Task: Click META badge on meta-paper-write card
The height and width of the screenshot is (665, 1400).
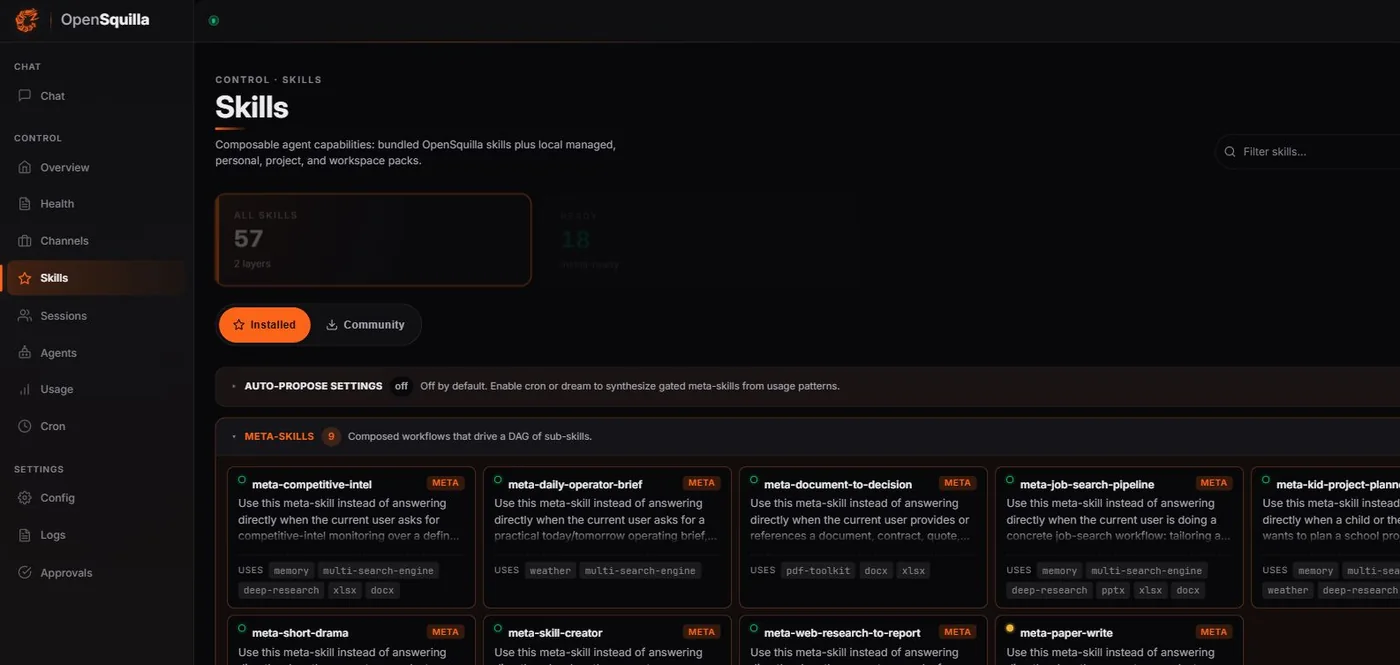Action: tap(1214, 632)
